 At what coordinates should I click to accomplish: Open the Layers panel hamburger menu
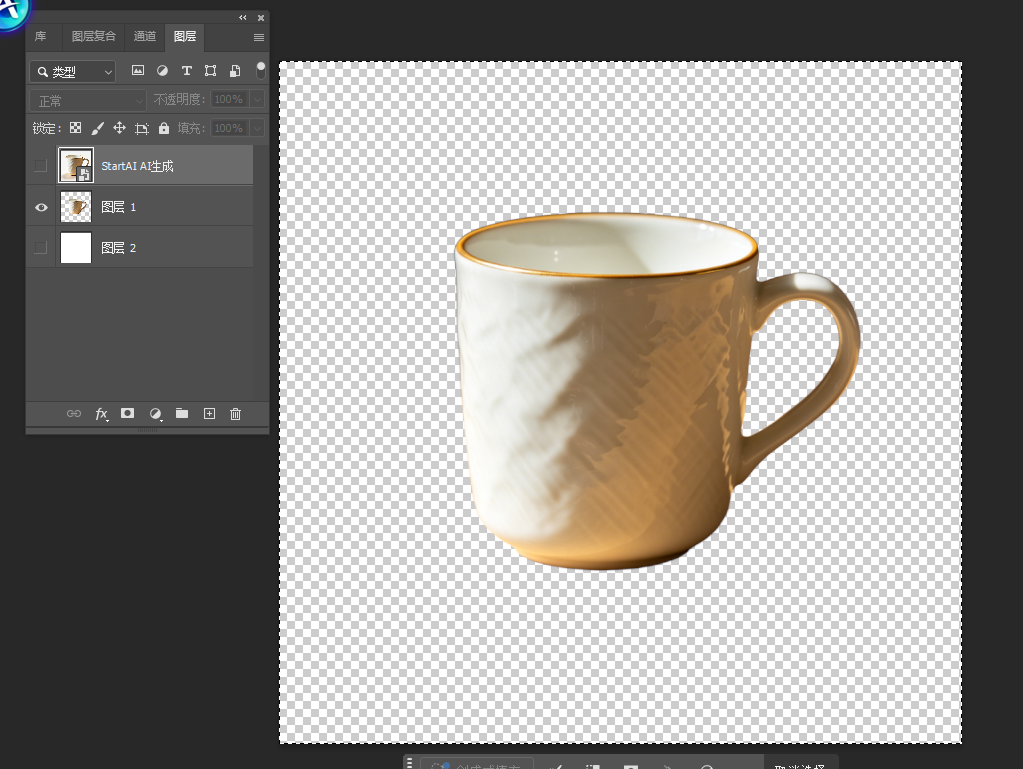[x=259, y=37]
